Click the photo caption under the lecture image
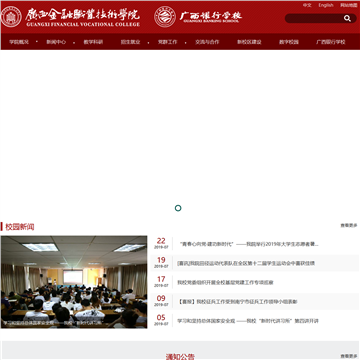Screen dimensions: 360x360 pos(52,323)
